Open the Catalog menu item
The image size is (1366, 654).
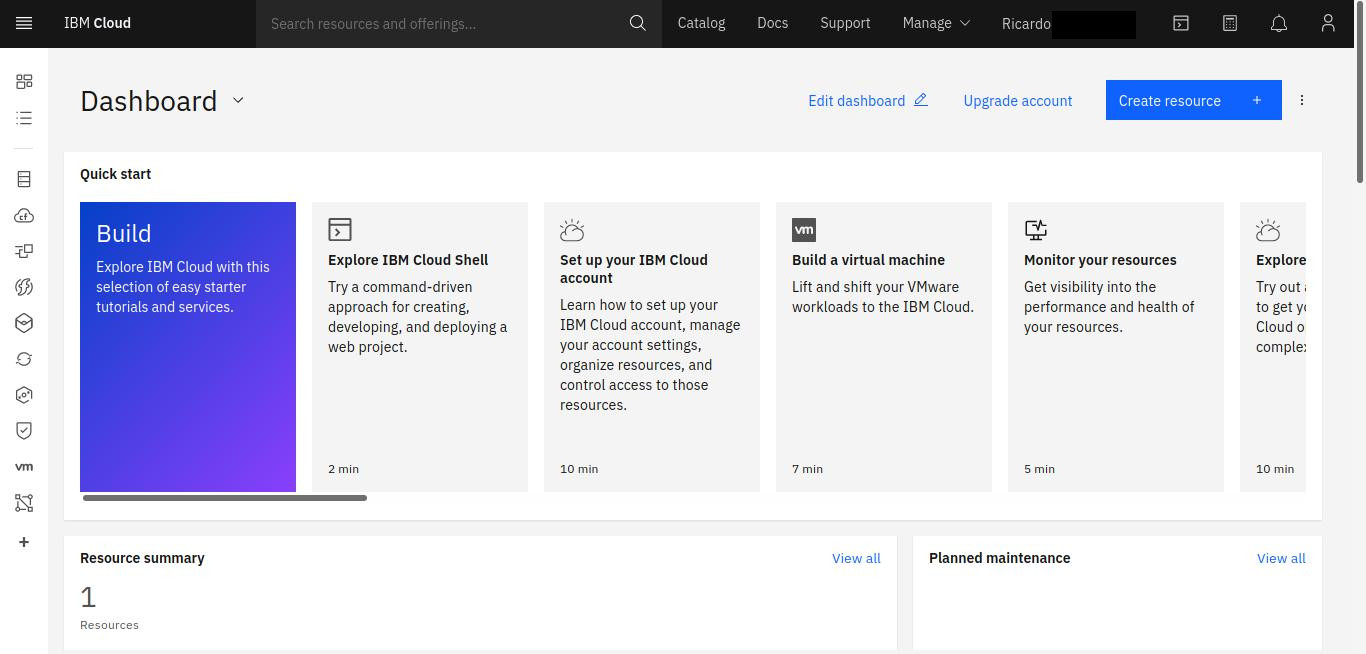(701, 23)
